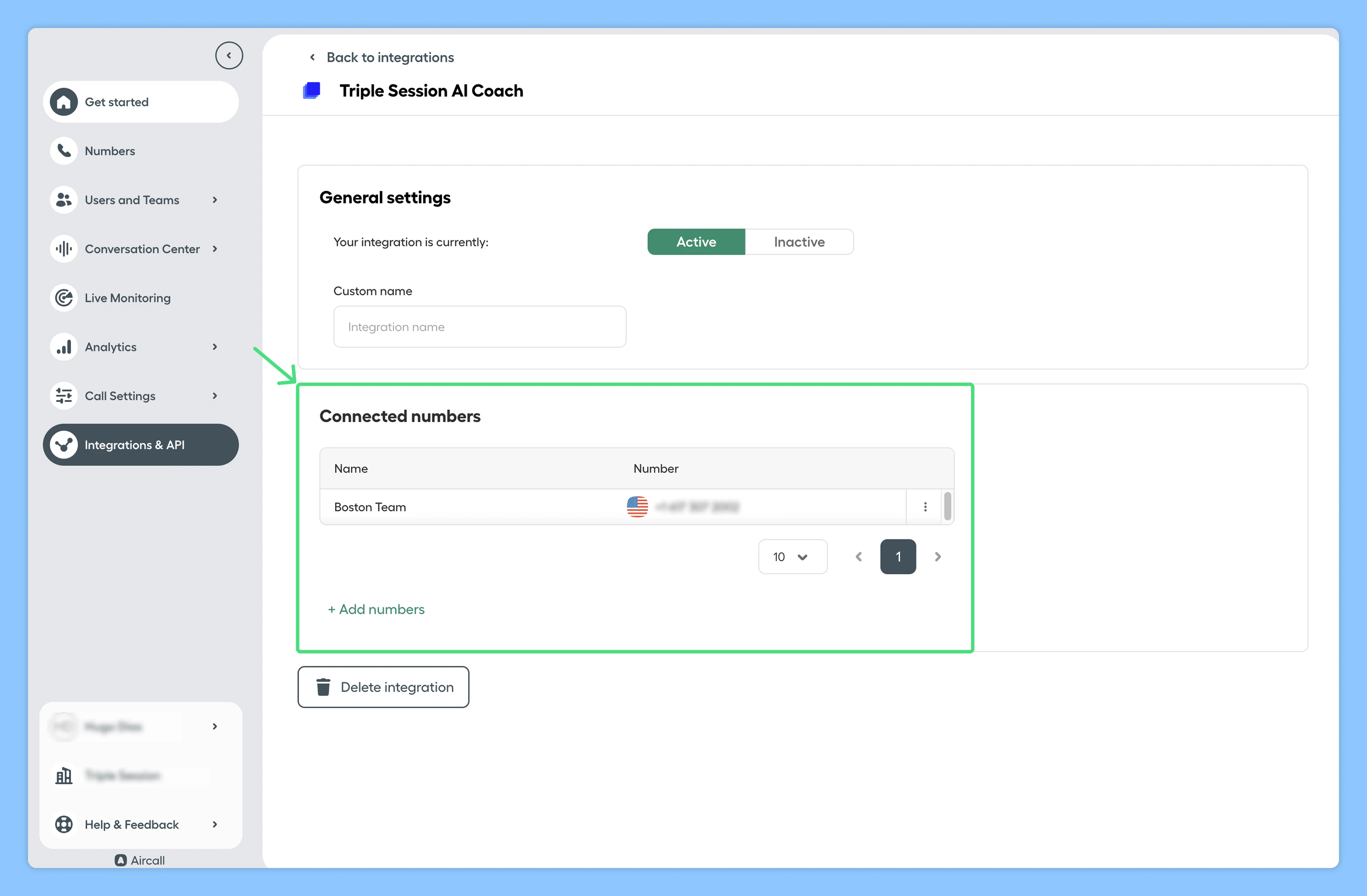
Task: Click the Help & Feedback lifebuoy icon
Action: 64,824
